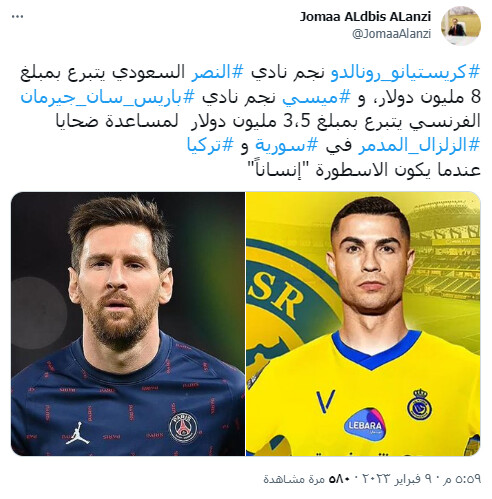
Task: Open the three-dot more options menu
Action: coord(17,16)
